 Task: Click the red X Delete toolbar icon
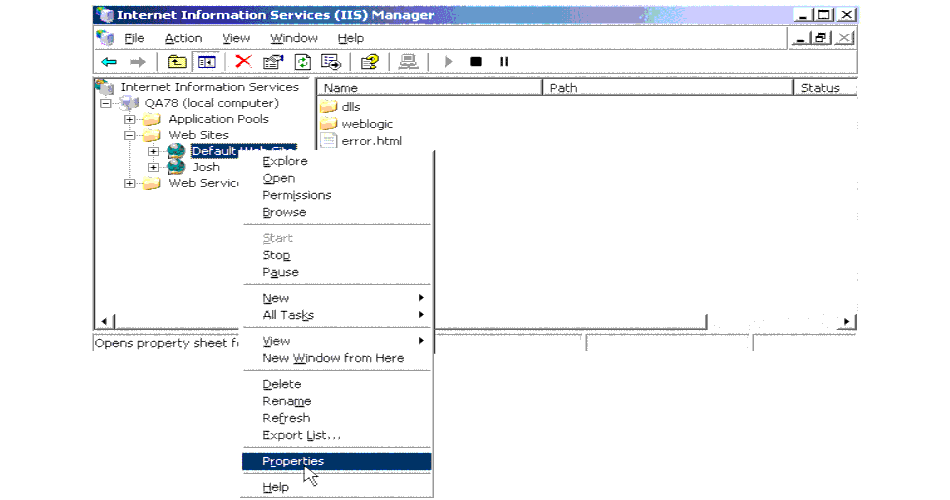(x=244, y=61)
